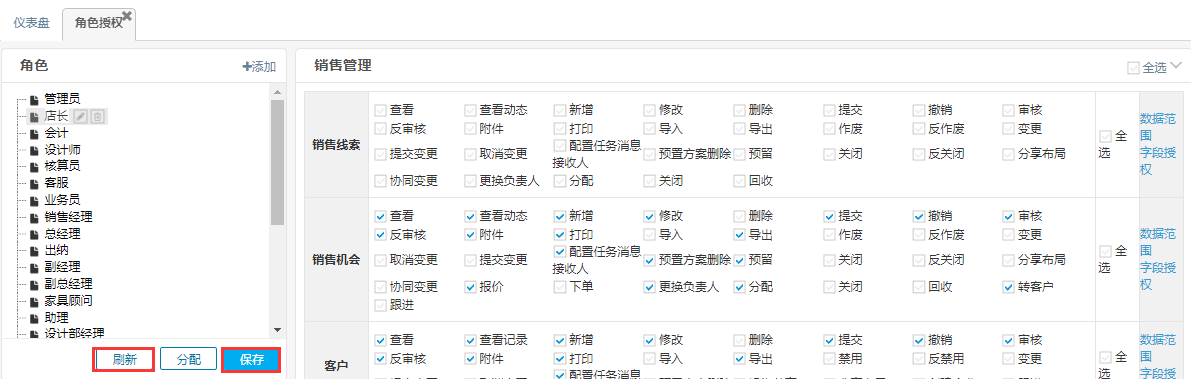
Task: Uncheck 查看记录 in the 客户 row
Action: click(470, 340)
